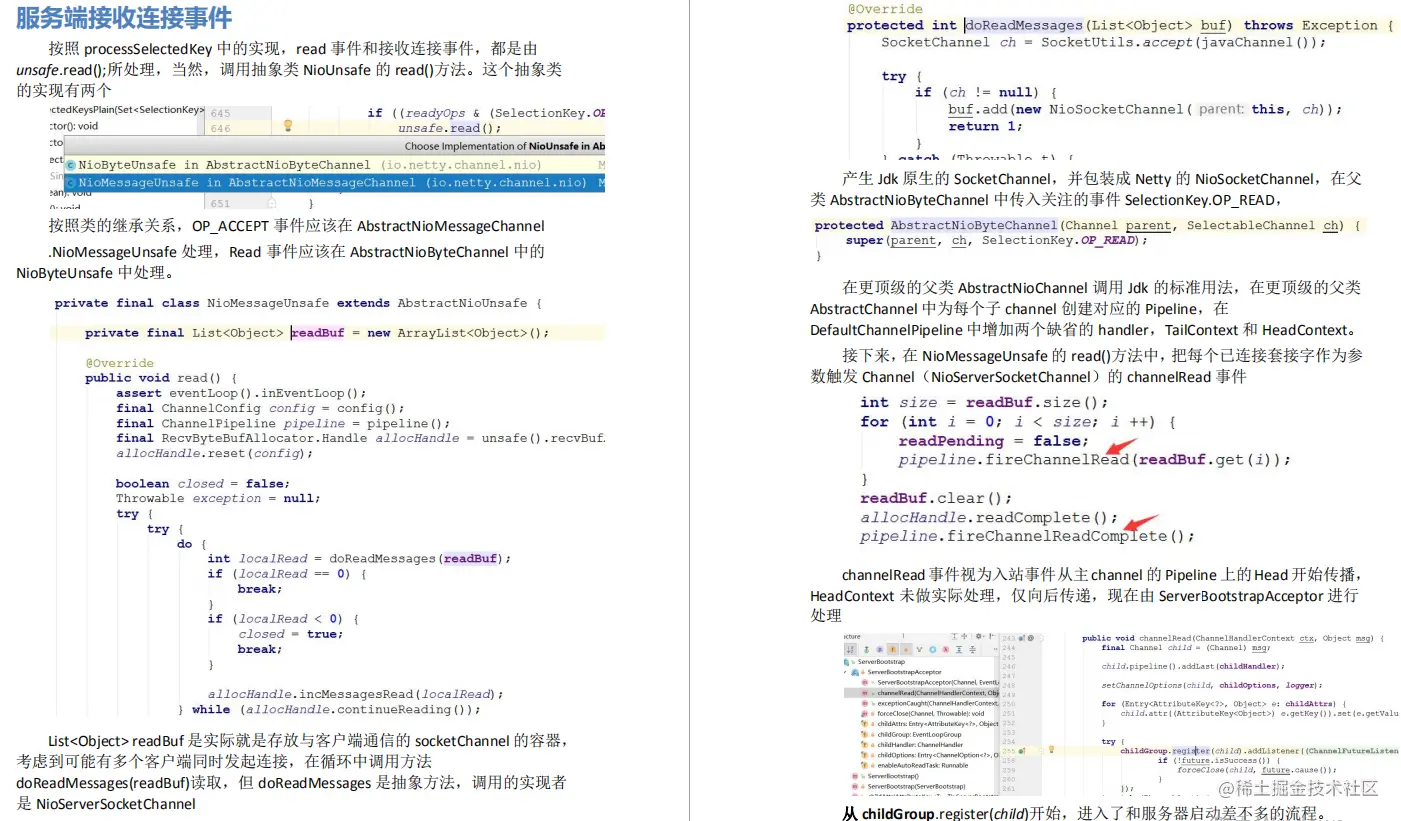
Task: Click allocHandle.incMessagesRead(localRead) line
Action: (355, 694)
